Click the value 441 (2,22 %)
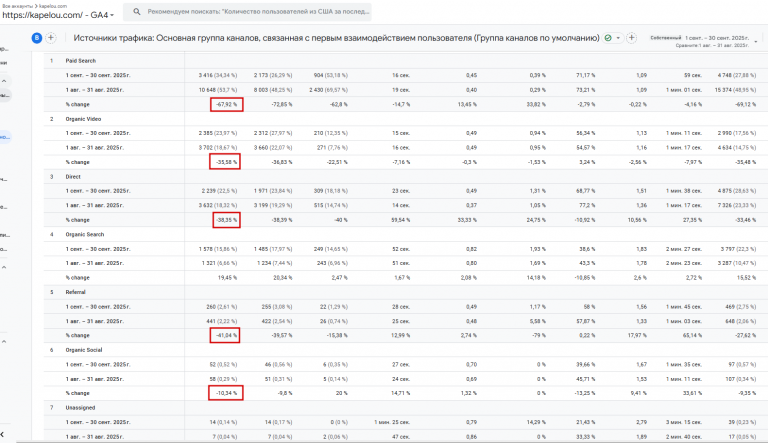This screenshot has width=768, height=443. point(221,321)
